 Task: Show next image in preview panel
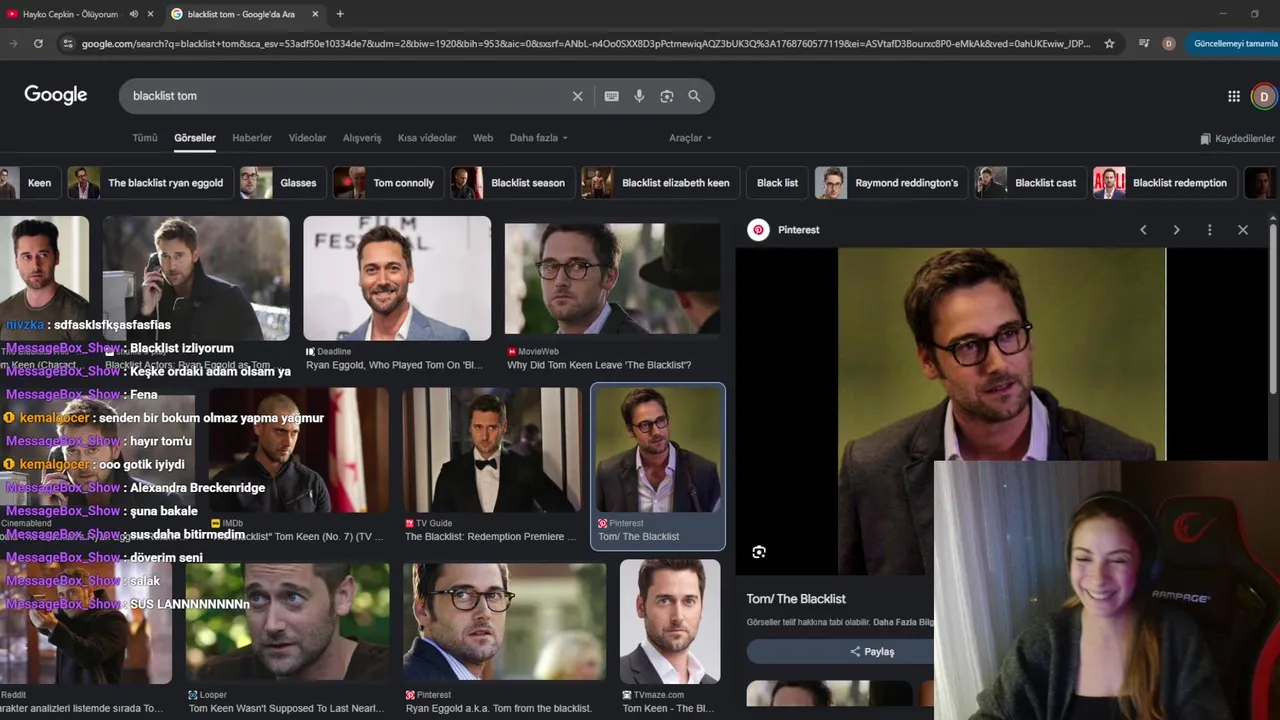[x=1176, y=230]
